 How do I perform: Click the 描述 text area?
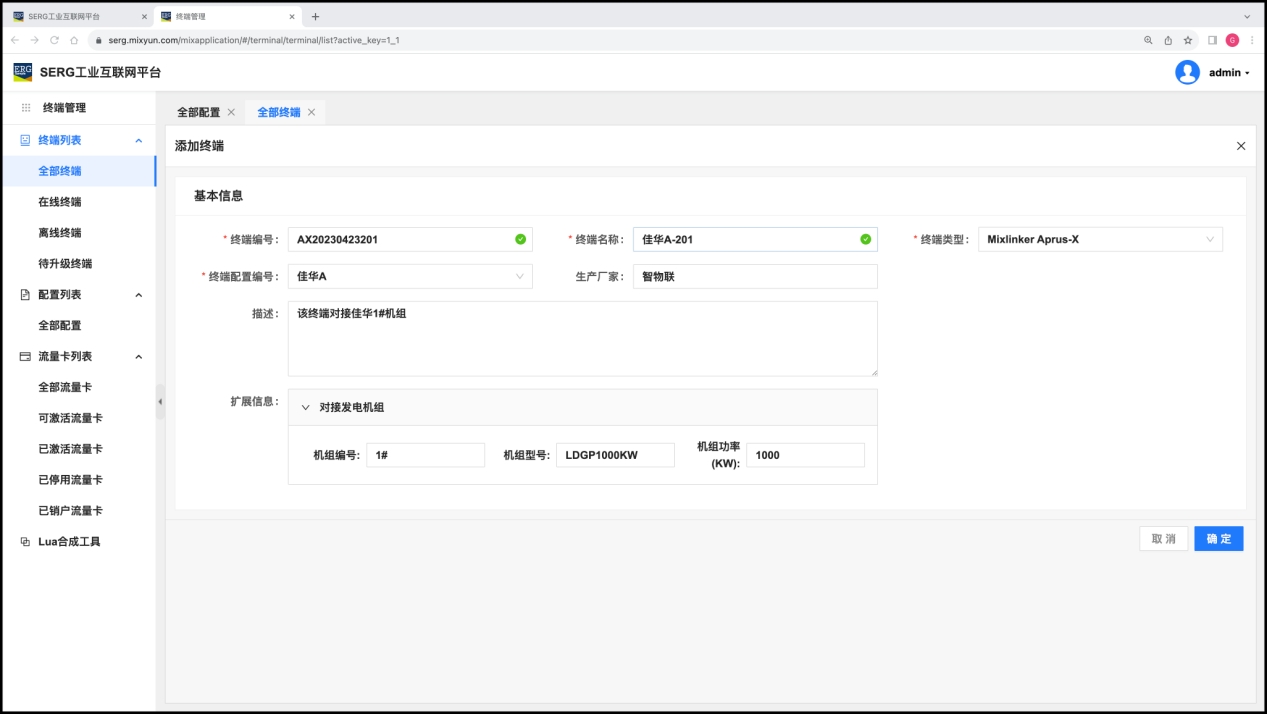(x=582, y=339)
